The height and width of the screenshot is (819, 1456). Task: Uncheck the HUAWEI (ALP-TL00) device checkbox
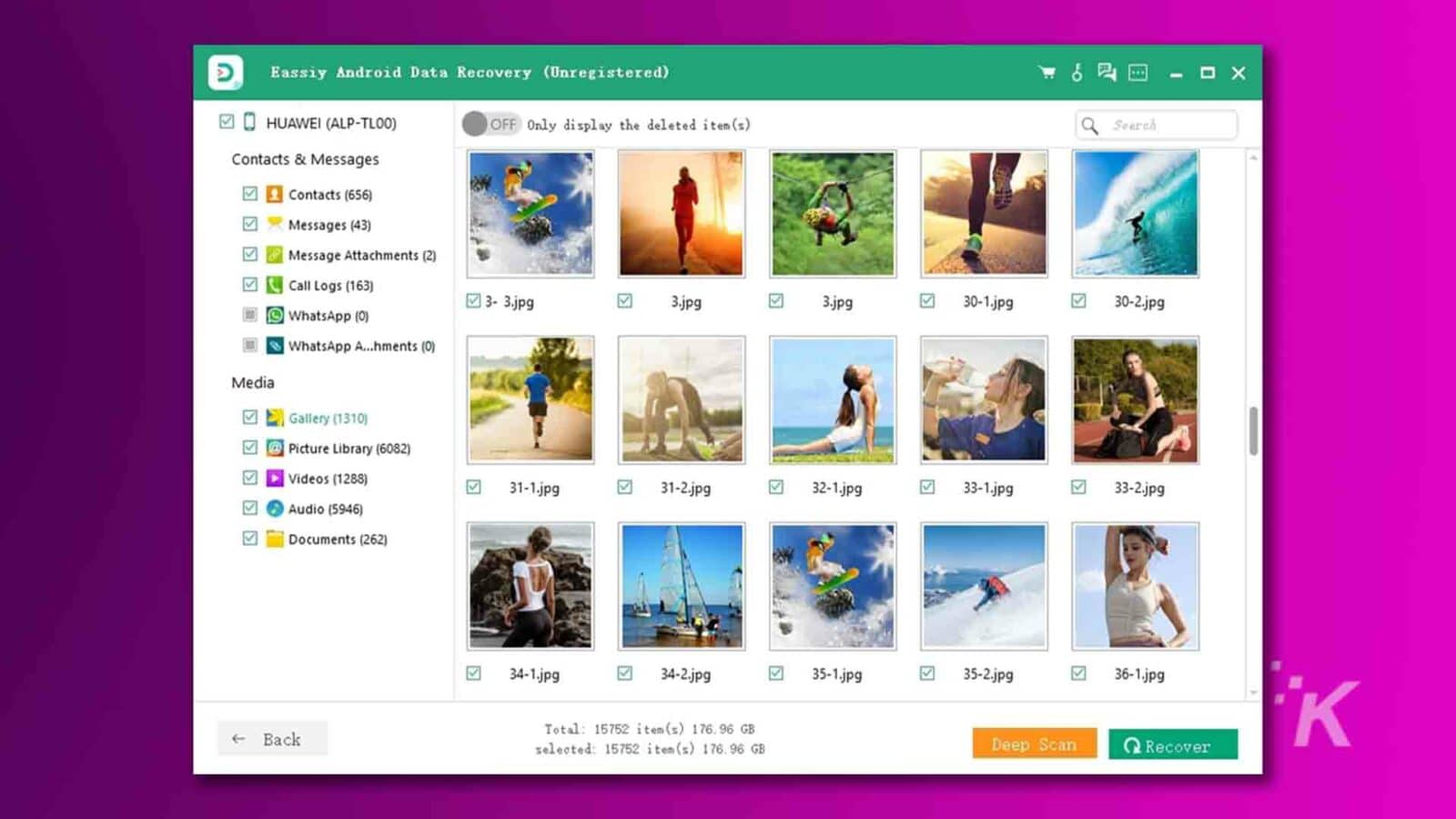227,121
